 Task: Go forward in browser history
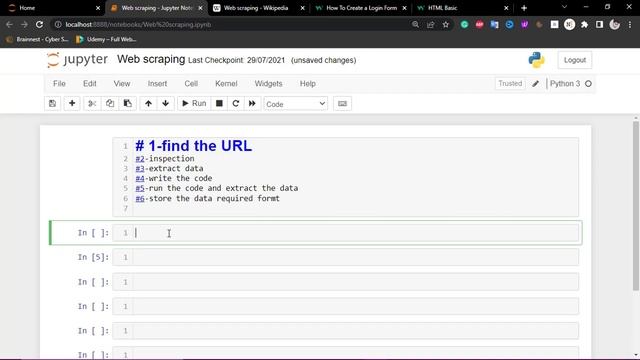(x=24, y=24)
